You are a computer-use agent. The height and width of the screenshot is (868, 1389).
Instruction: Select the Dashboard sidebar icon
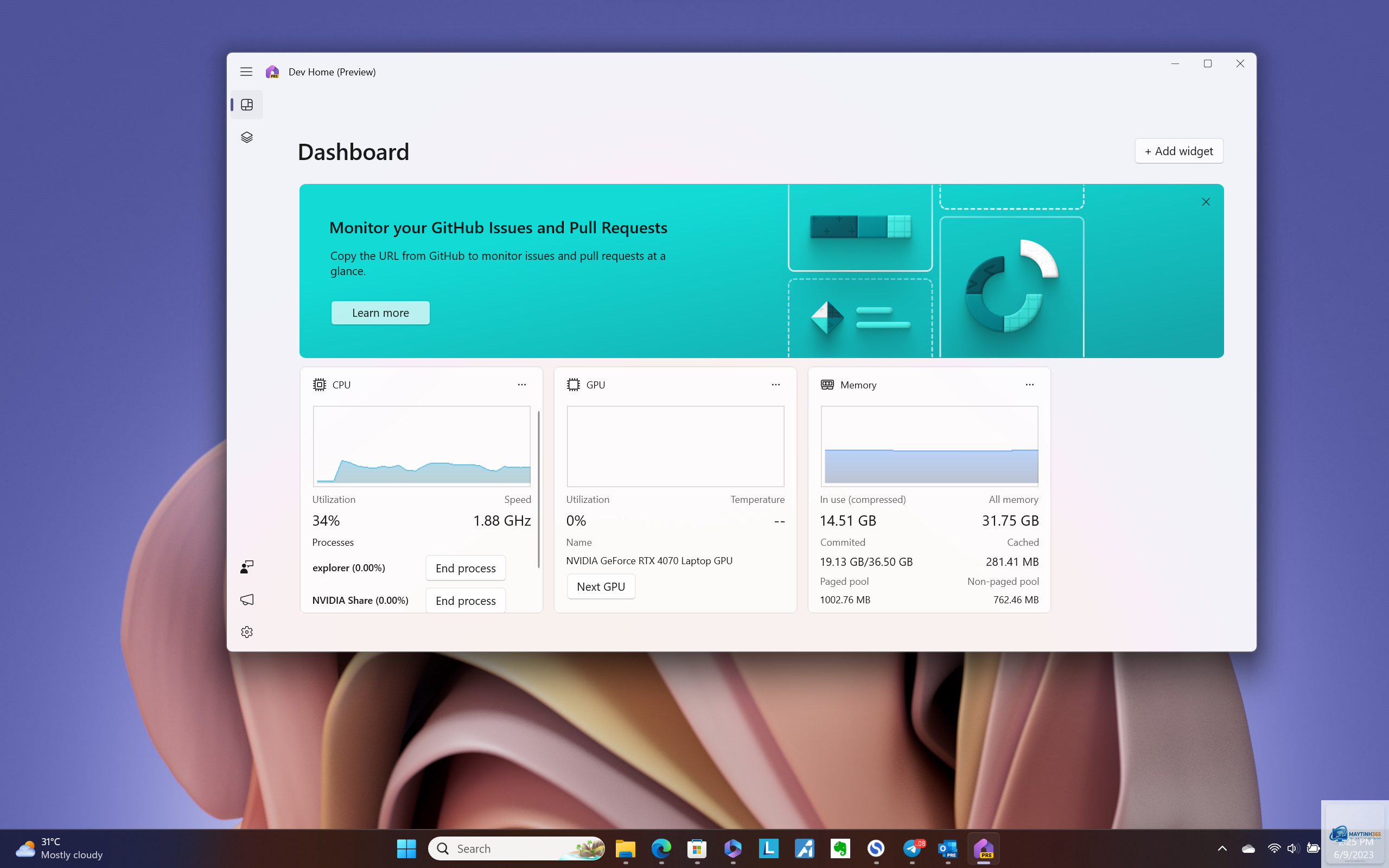pos(247,105)
